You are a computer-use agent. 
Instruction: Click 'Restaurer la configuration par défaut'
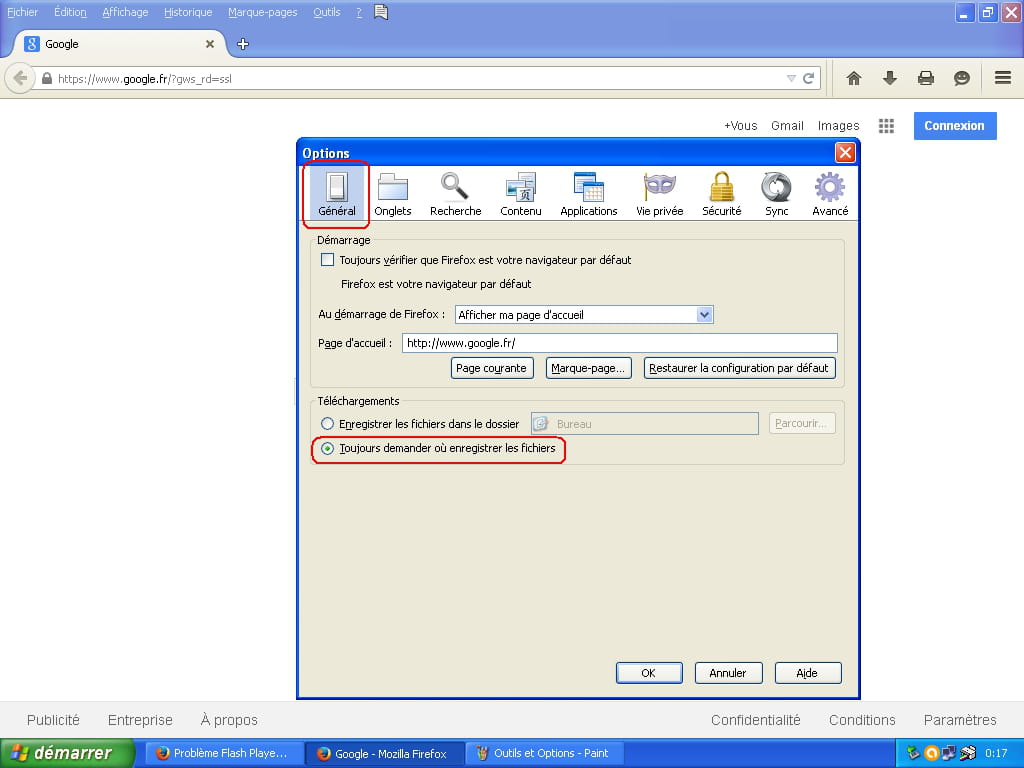coord(739,368)
